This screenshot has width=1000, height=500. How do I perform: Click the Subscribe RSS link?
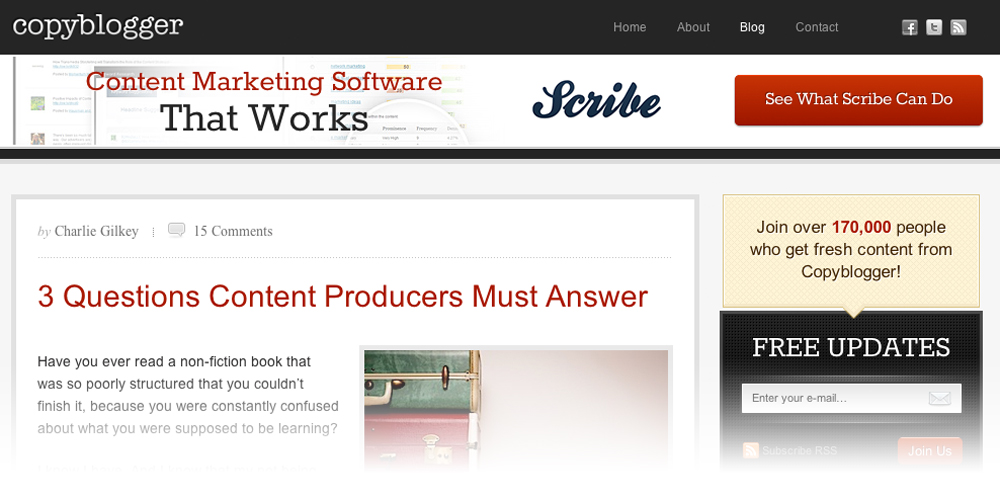799,451
